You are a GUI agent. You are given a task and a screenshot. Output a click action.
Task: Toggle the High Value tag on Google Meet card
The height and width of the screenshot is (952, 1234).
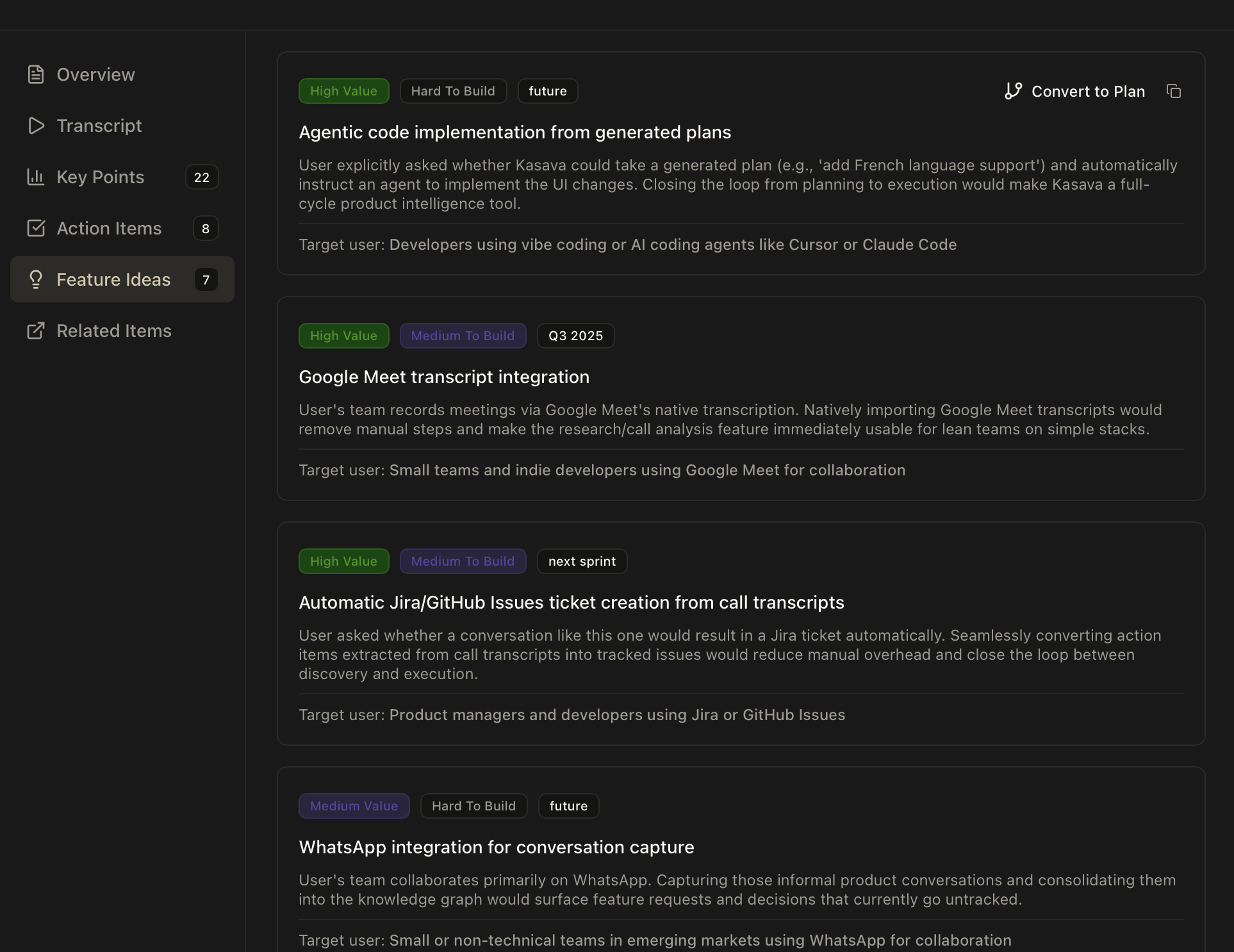[x=343, y=335]
